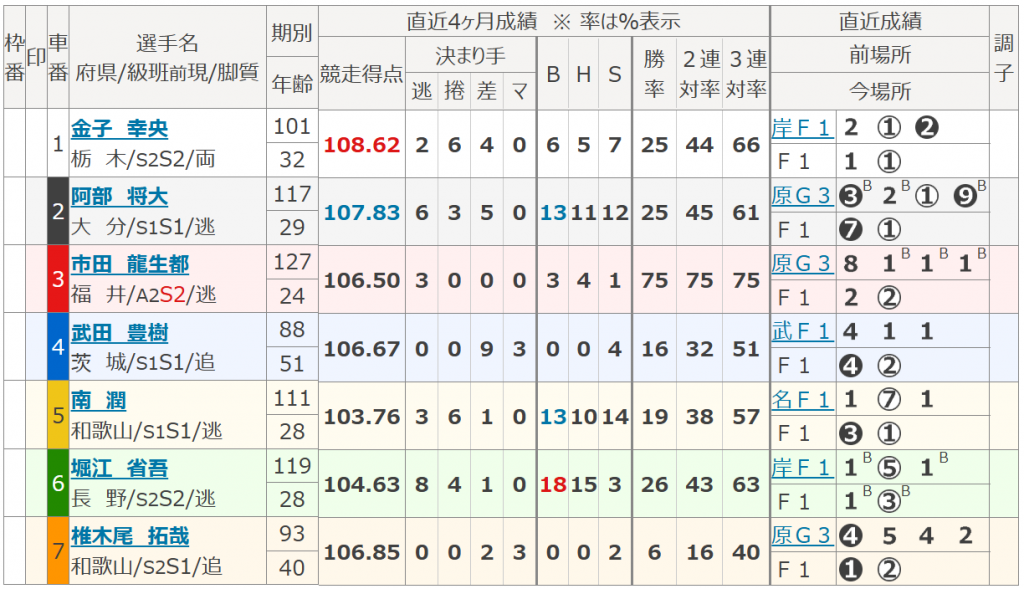Screen dimensions: 1024x589
Task: Select the 武田 豊樹 racer link
Action: [119, 333]
